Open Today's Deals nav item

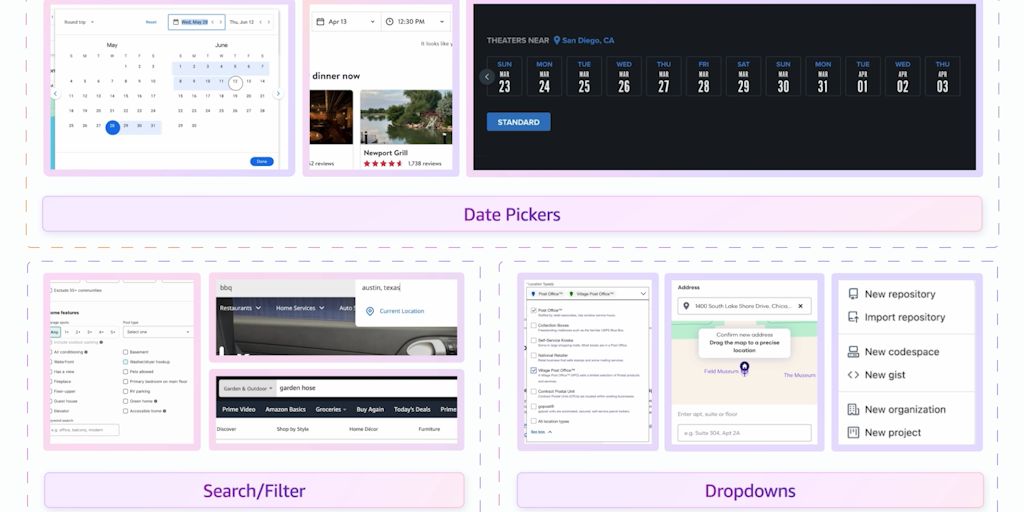pos(412,409)
